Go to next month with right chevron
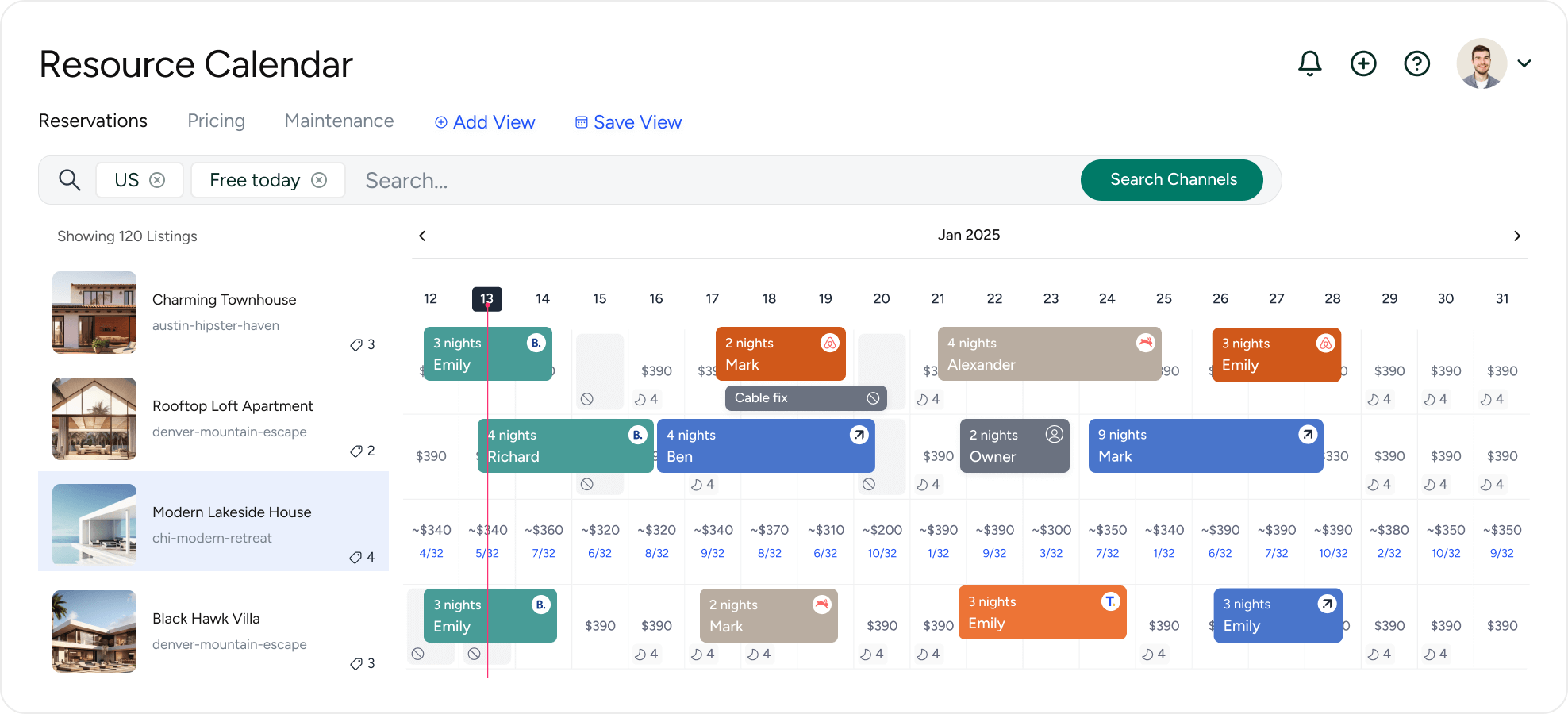This screenshot has height=714, width=1568. coord(1516,236)
